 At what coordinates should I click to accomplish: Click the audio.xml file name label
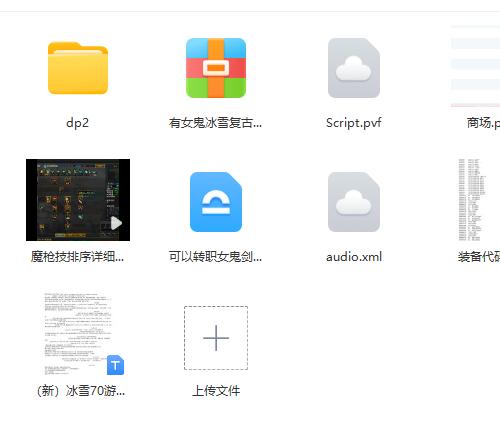[x=354, y=257]
